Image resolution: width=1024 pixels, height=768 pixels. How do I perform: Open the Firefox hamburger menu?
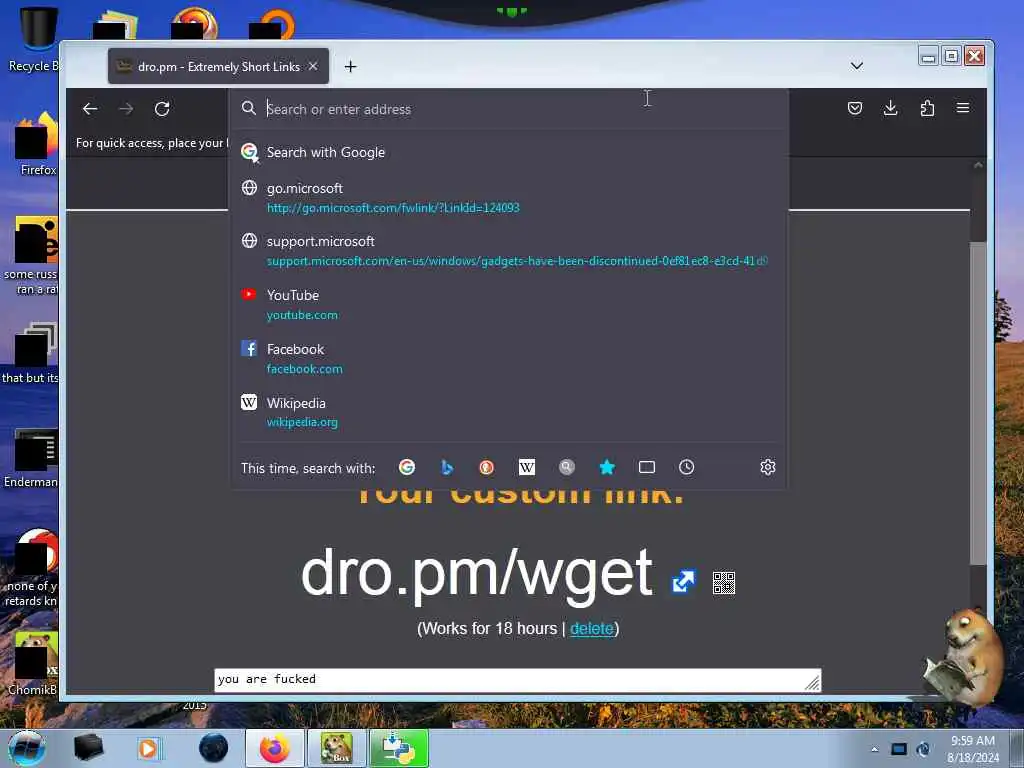(x=963, y=108)
